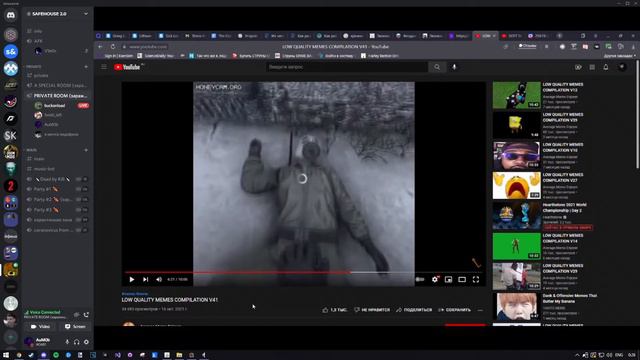Mute the video volume speaker
Image resolution: width=640 pixels, height=360 pixels.
[159, 280]
